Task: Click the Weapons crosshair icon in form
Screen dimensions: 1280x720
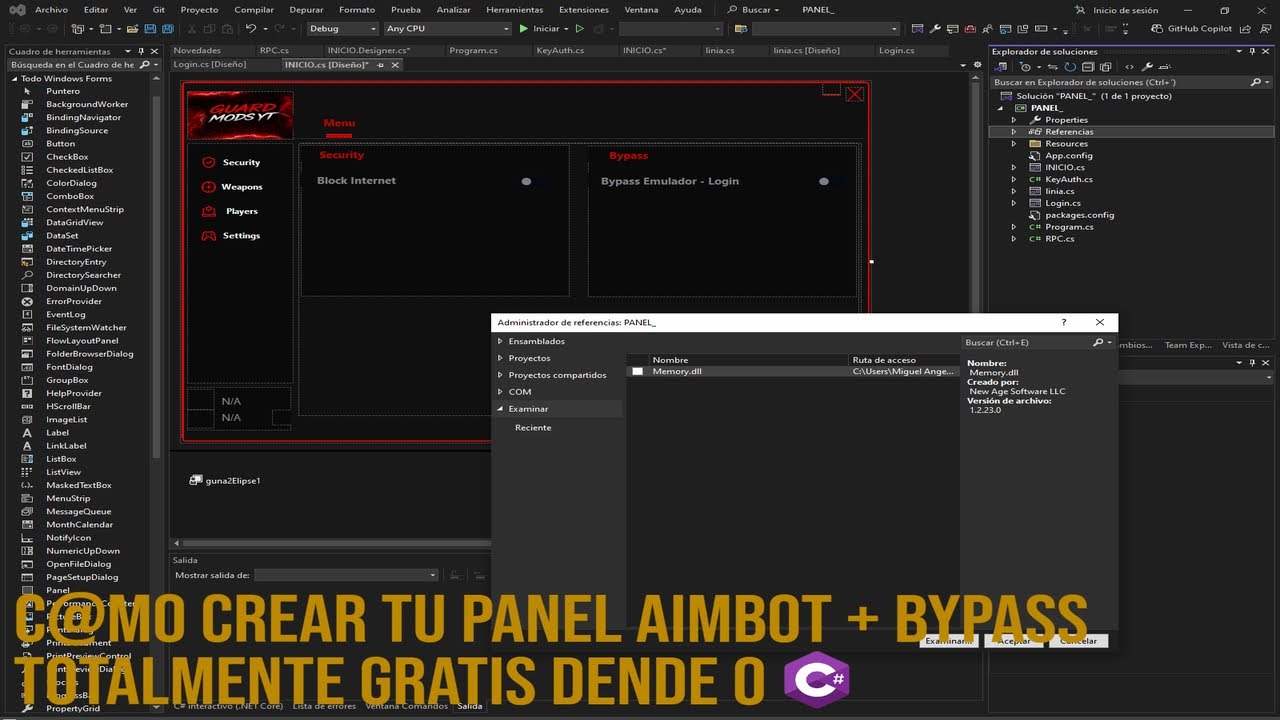Action: pos(208,187)
